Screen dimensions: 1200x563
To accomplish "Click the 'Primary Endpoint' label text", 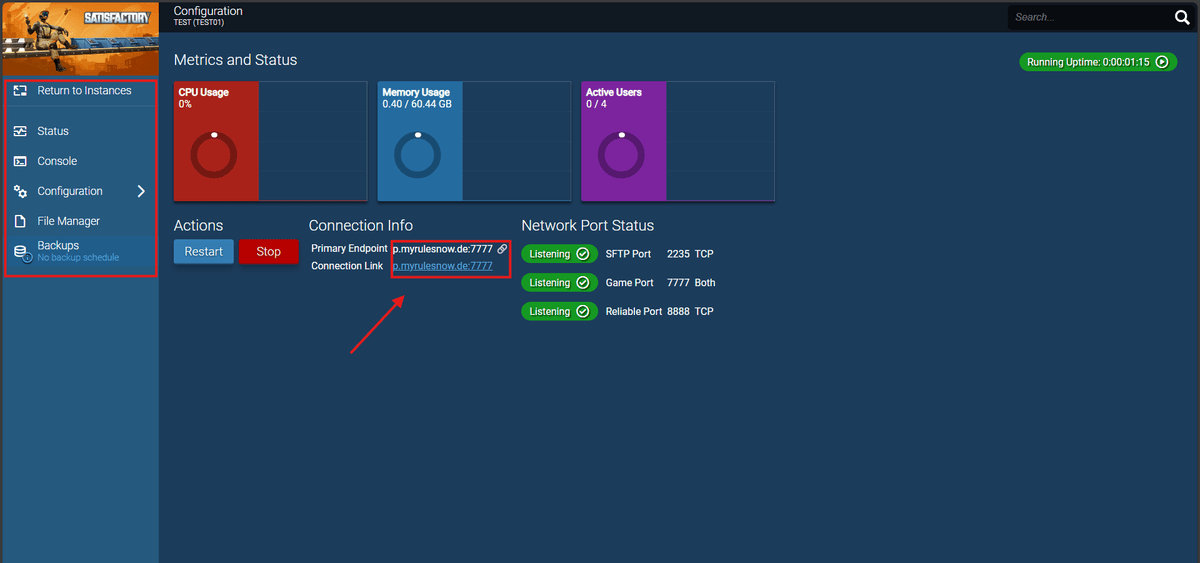I will pyautogui.click(x=349, y=249).
